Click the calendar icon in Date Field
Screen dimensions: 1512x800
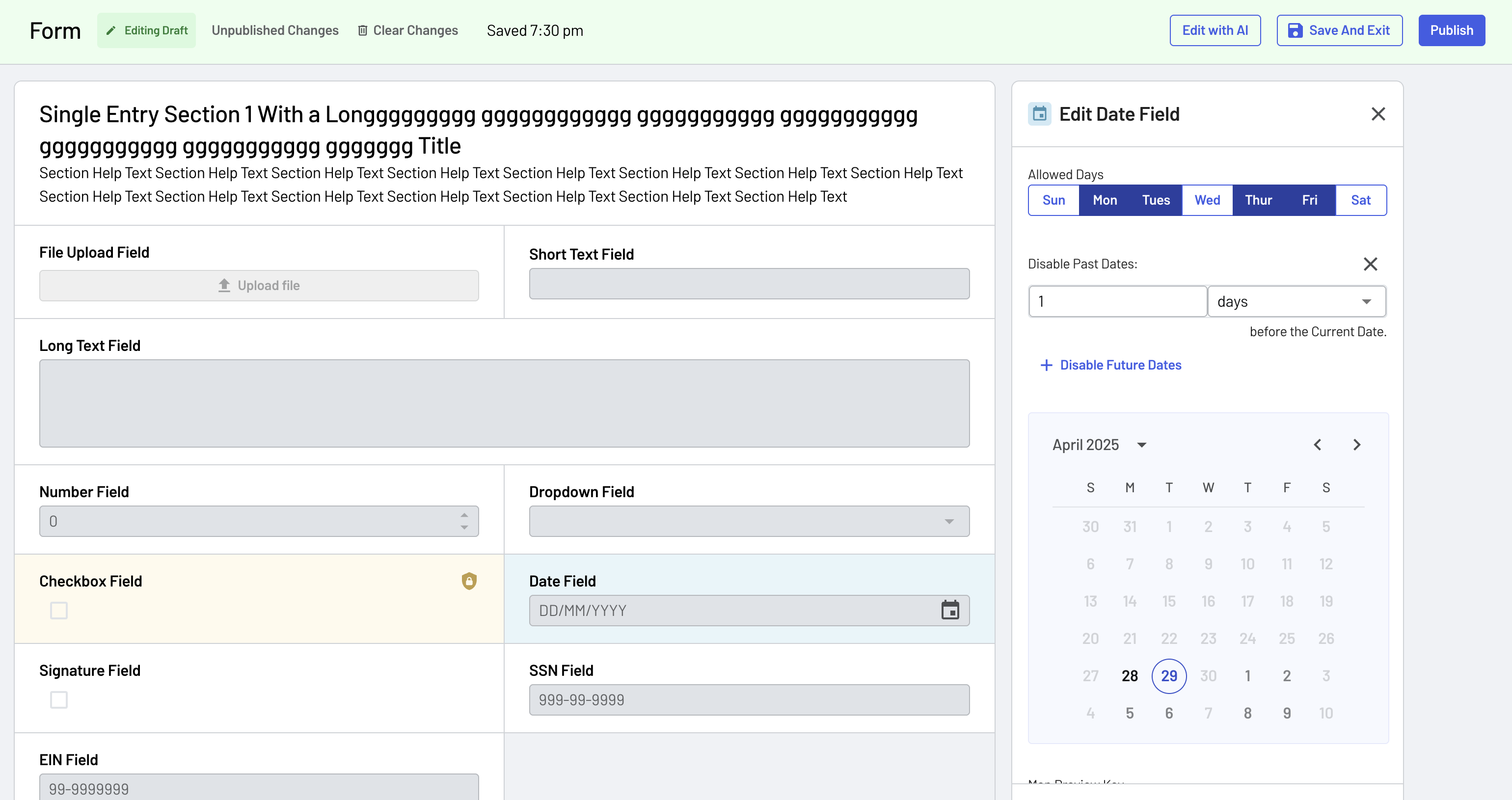pos(950,610)
